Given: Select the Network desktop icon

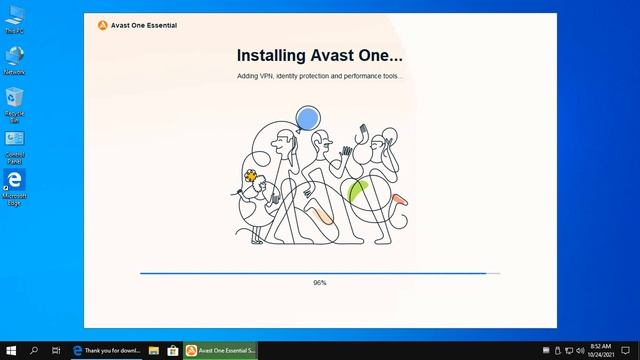Looking at the screenshot, I should coord(14,60).
